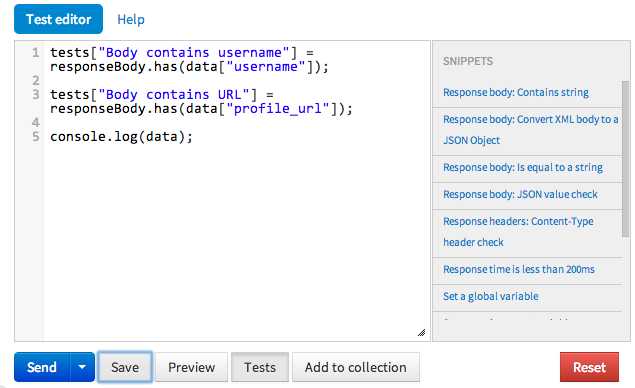
Task: Place cursor on console.log(data) line
Action: 121,136
